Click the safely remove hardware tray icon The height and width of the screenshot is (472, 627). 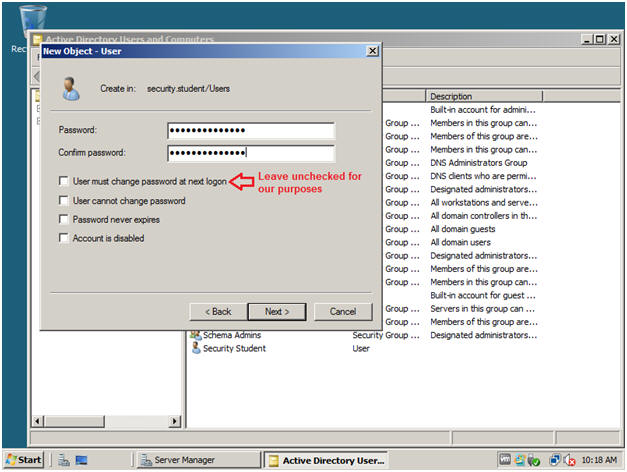coord(533,460)
